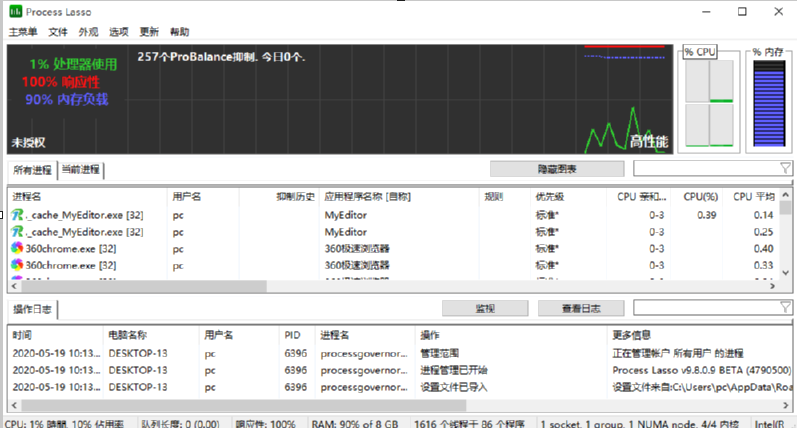Click the 高性能 power plan label on graph
Screen dimensions: 797x428
tap(649, 142)
